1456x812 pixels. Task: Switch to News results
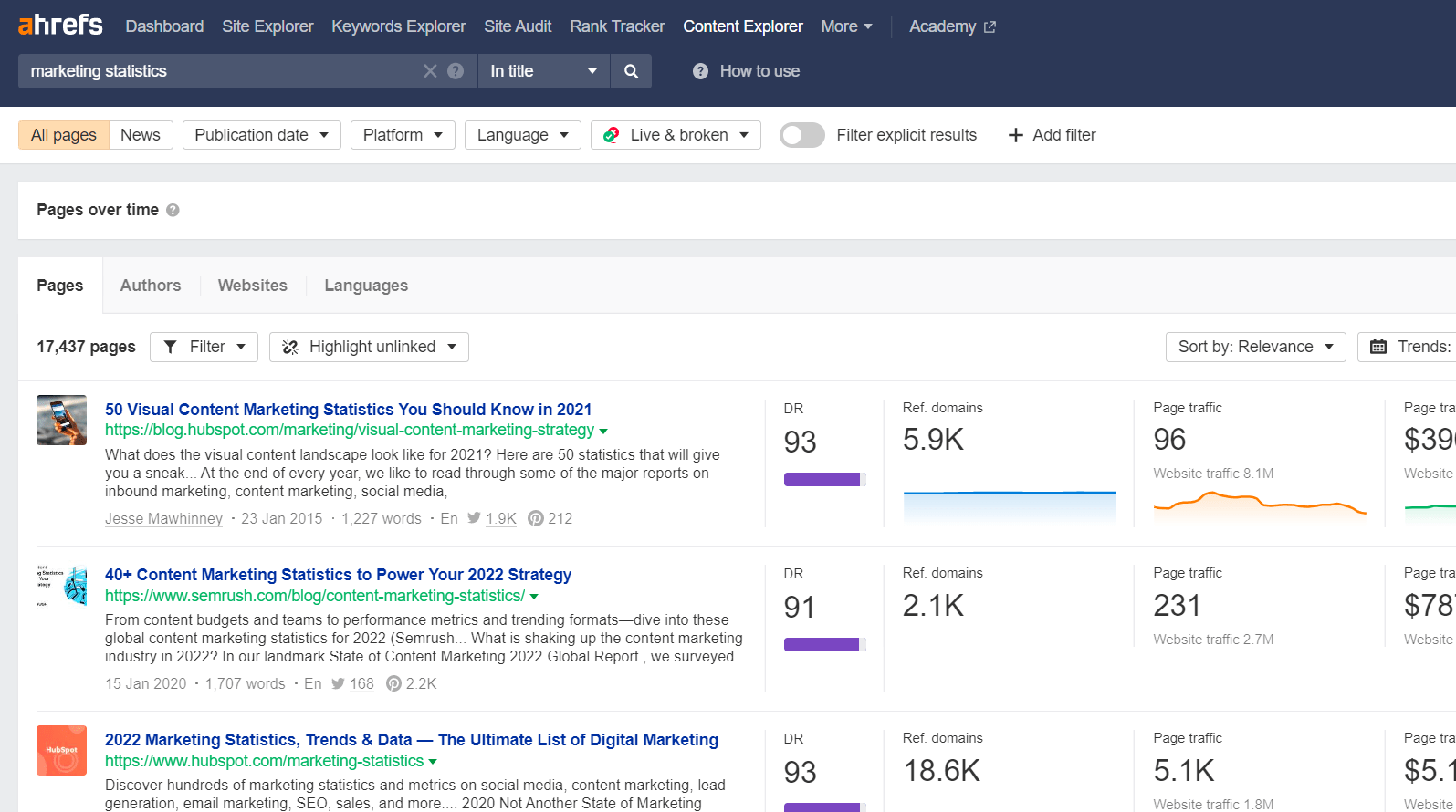point(141,135)
